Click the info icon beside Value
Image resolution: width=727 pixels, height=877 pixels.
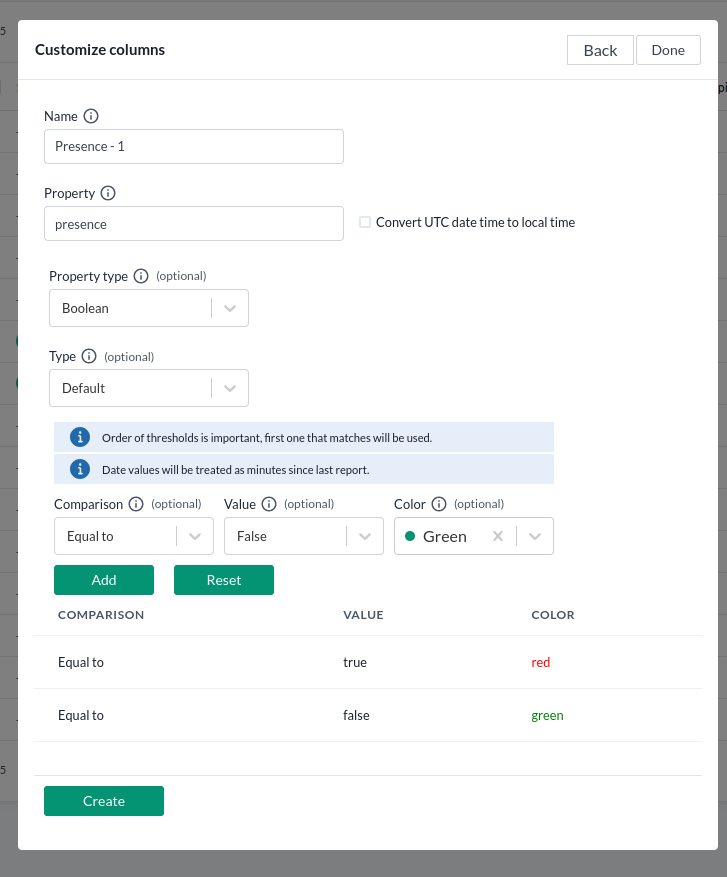pos(269,504)
